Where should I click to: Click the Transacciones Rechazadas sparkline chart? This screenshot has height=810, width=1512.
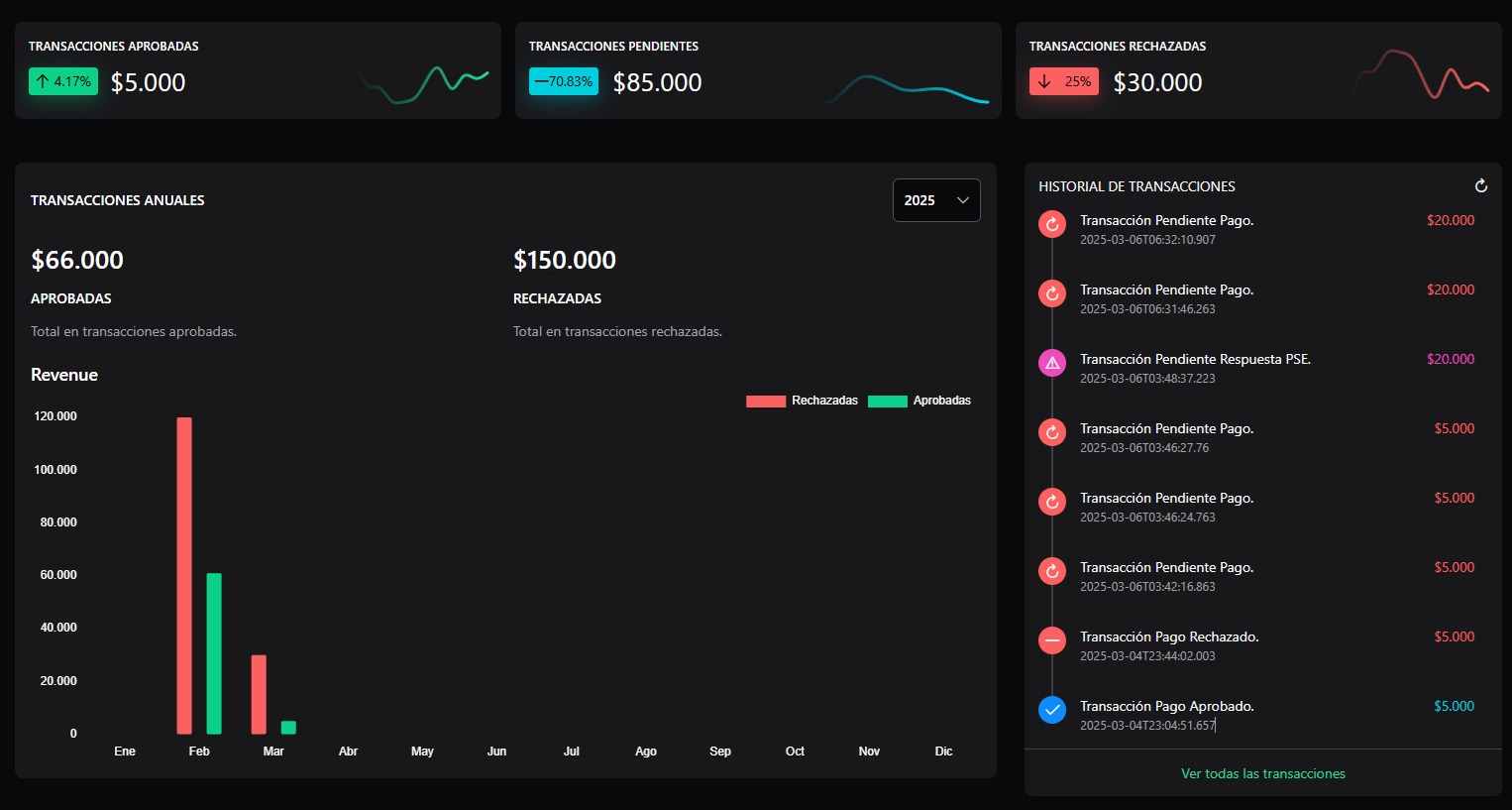coord(1422,74)
